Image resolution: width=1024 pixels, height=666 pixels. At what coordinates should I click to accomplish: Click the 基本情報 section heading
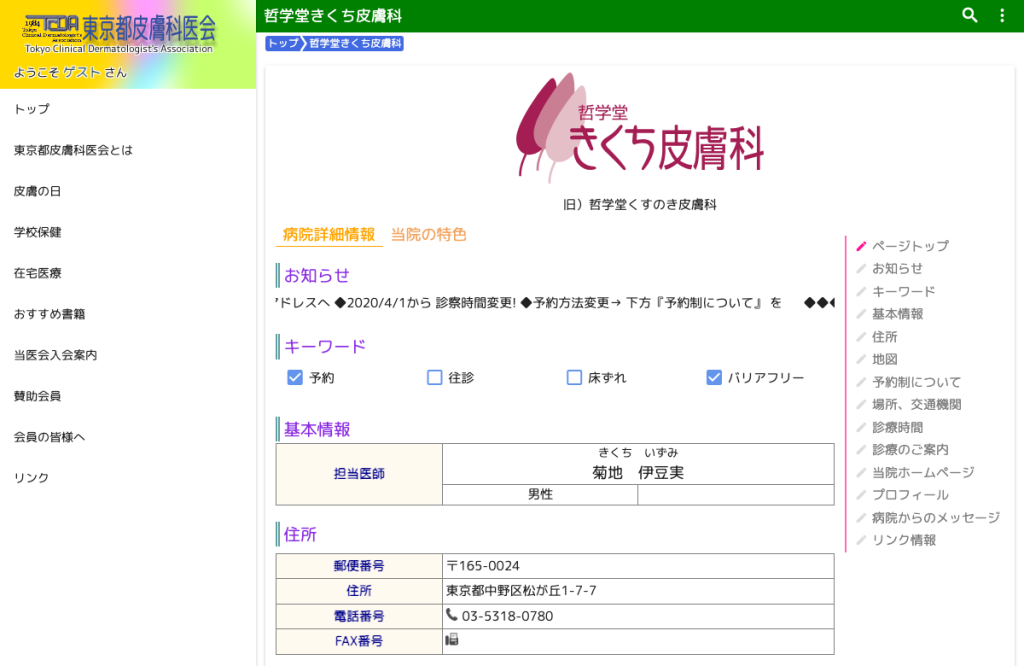coord(317,429)
